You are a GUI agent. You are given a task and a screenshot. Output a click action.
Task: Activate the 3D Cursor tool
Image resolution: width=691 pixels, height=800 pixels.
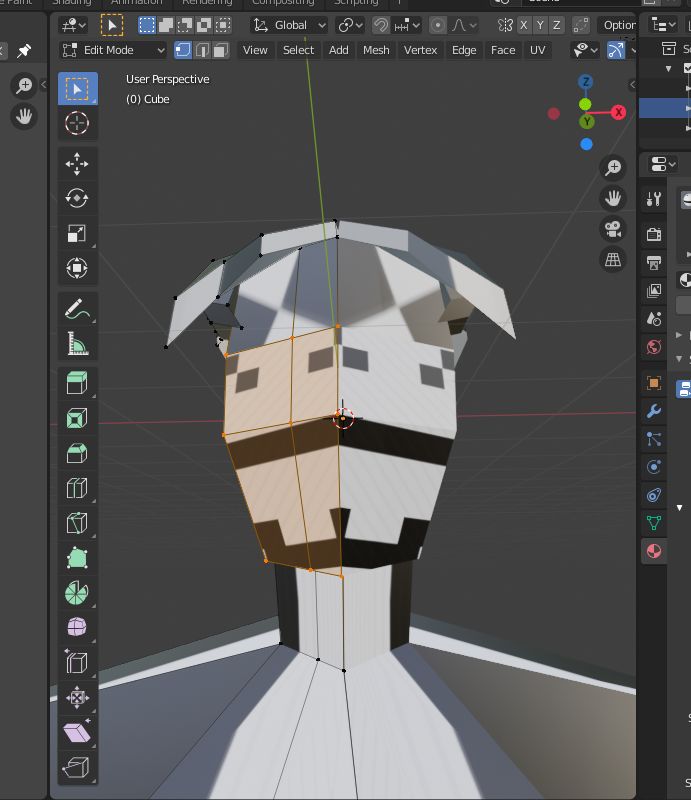(78, 123)
